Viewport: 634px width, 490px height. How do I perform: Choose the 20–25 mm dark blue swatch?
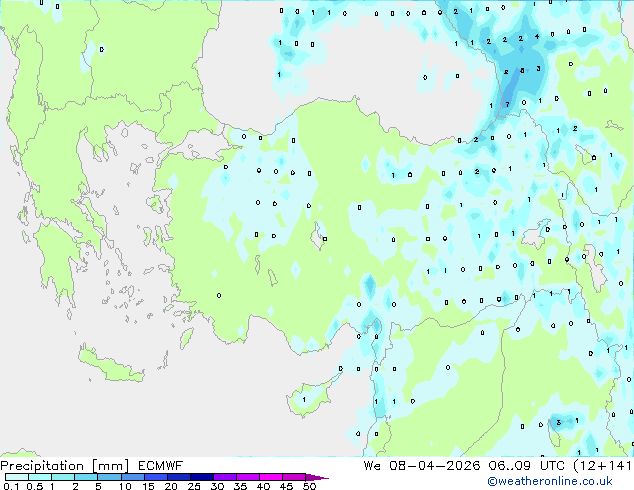coord(178,477)
